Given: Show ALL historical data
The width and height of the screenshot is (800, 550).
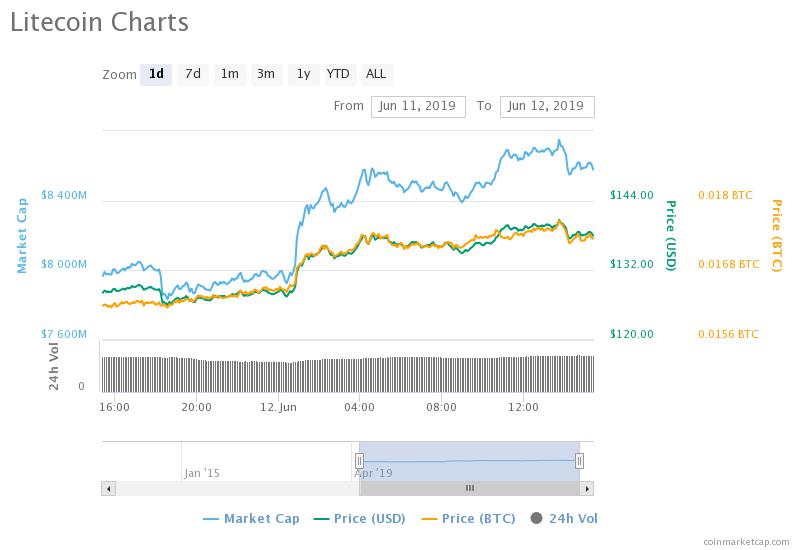Looking at the screenshot, I should pyautogui.click(x=376, y=74).
